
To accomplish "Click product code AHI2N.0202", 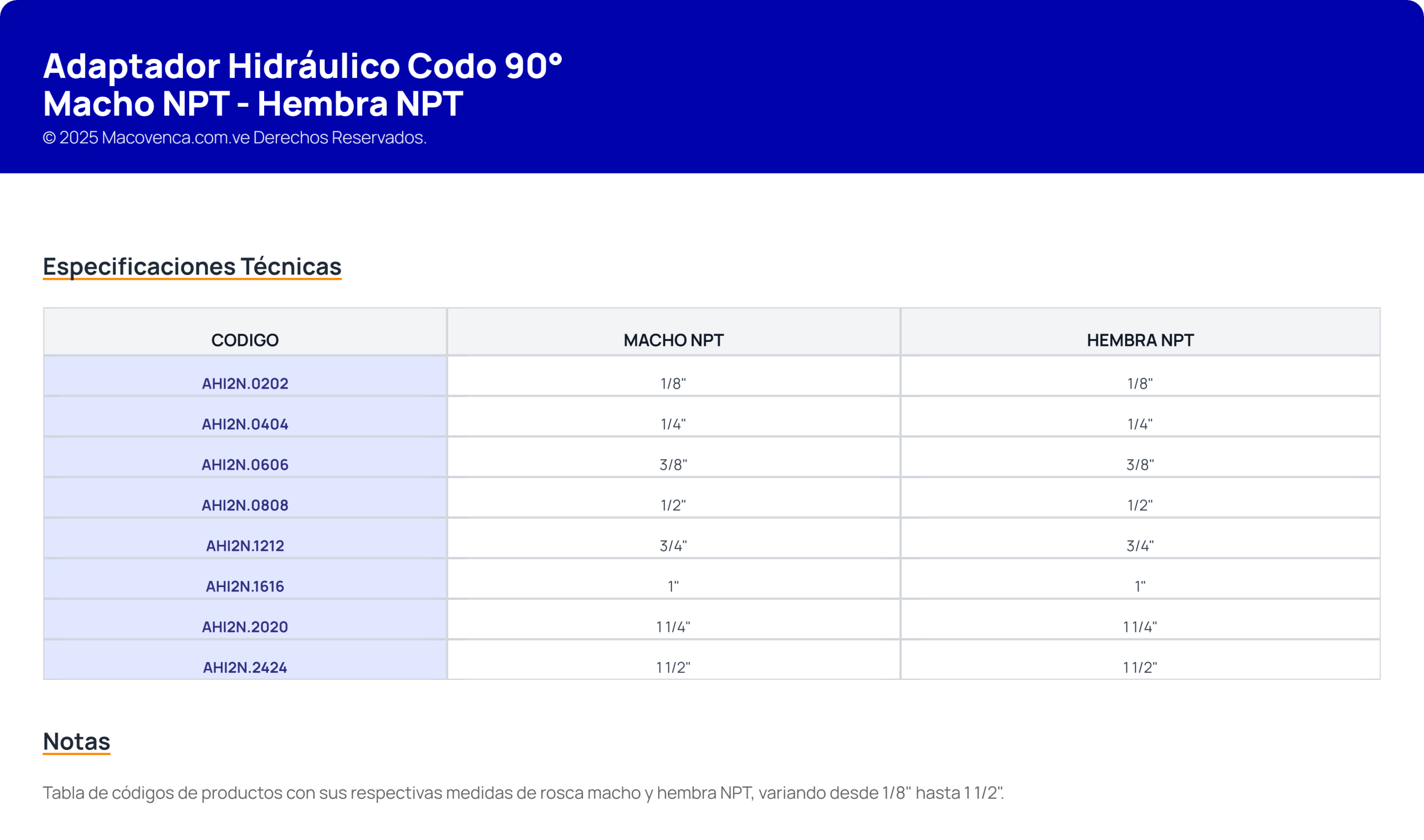I will point(245,383).
